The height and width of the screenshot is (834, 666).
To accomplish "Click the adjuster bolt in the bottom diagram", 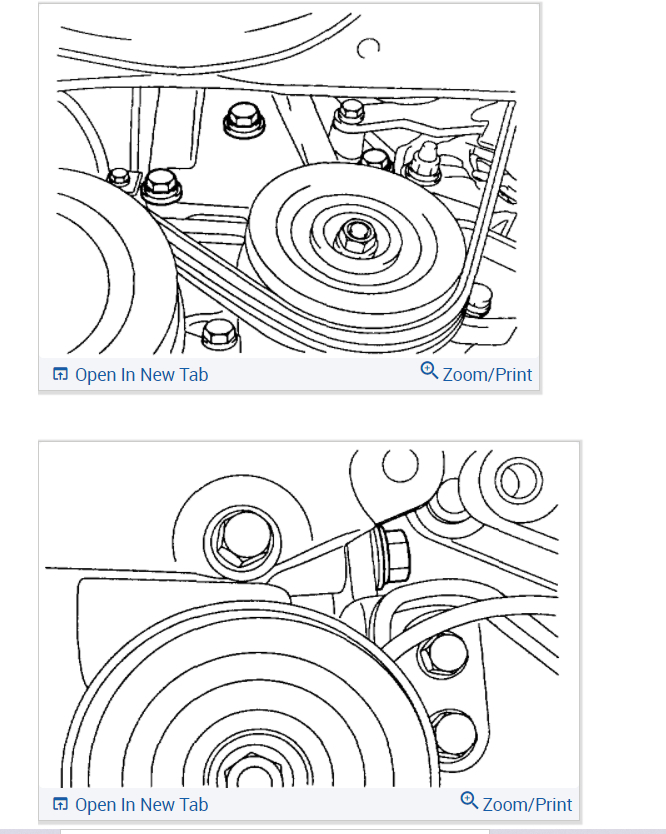I will pyautogui.click(x=392, y=556).
